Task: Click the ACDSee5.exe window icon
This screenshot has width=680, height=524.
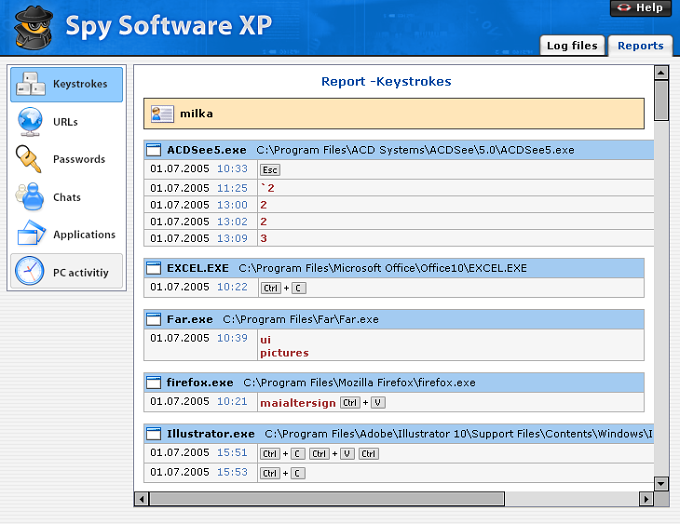Action: point(154,150)
